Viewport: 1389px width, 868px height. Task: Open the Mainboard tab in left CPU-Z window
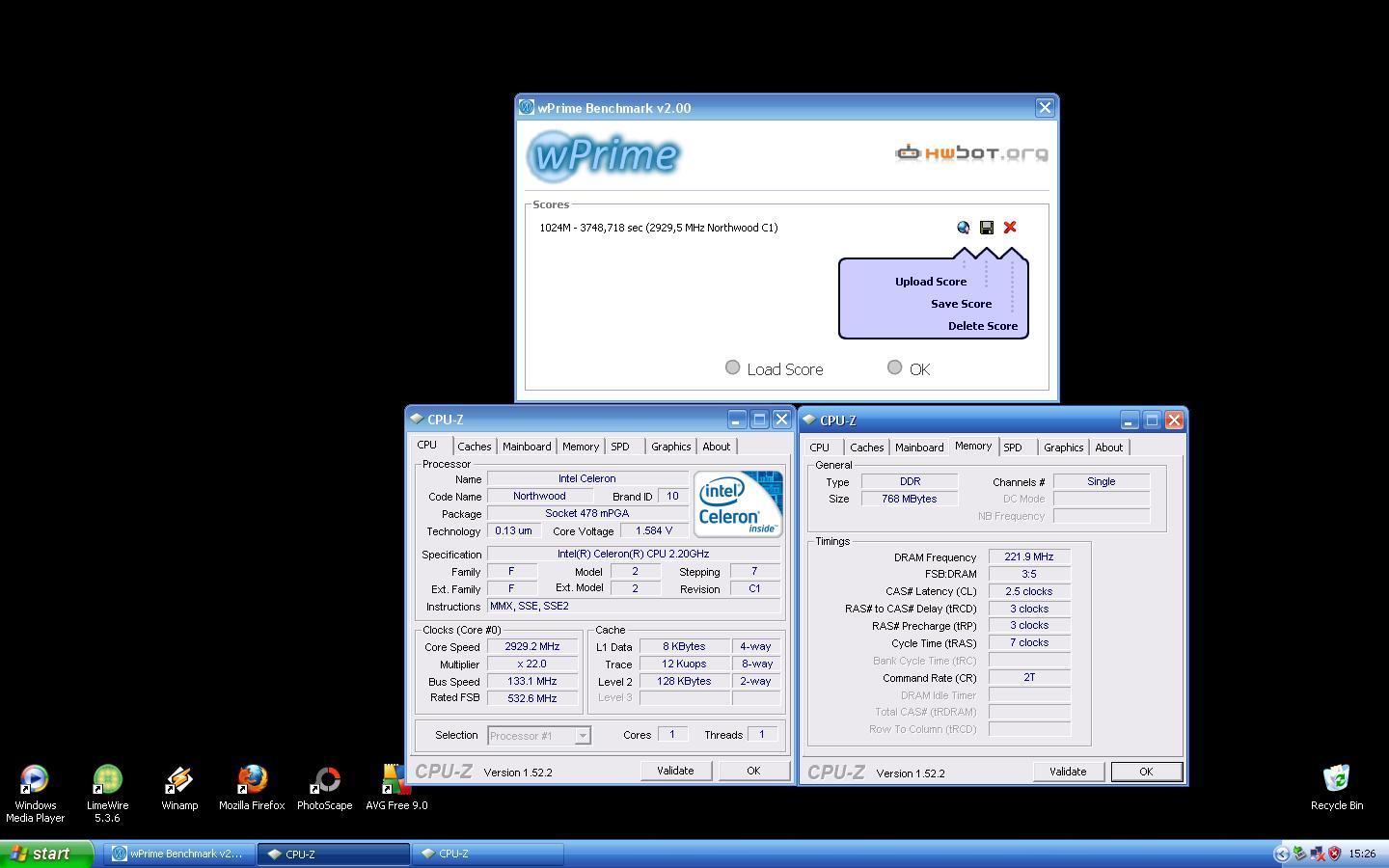tap(527, 447)
